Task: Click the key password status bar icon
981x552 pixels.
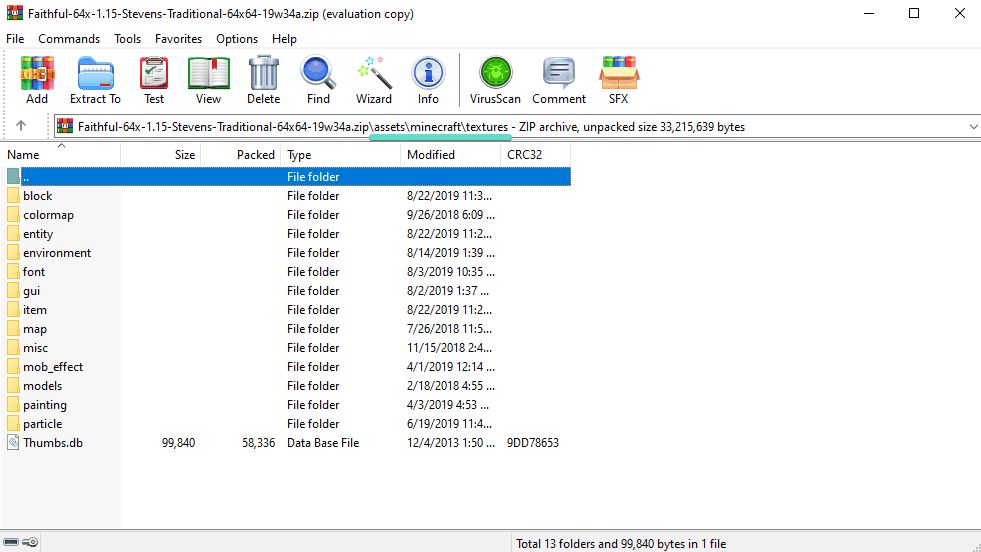Action: (30, 542)
